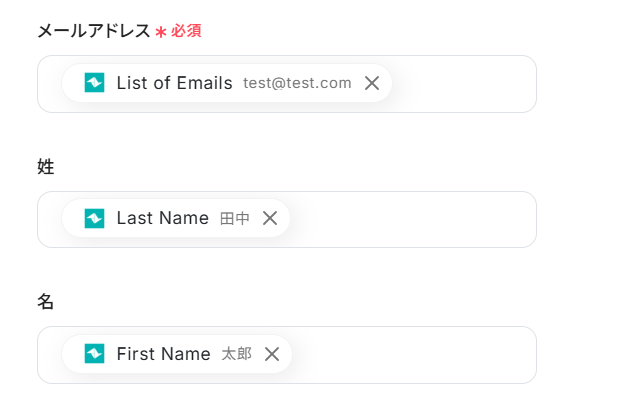
Task: Click the Last Name chip label
Action: [x=162, y=218]
